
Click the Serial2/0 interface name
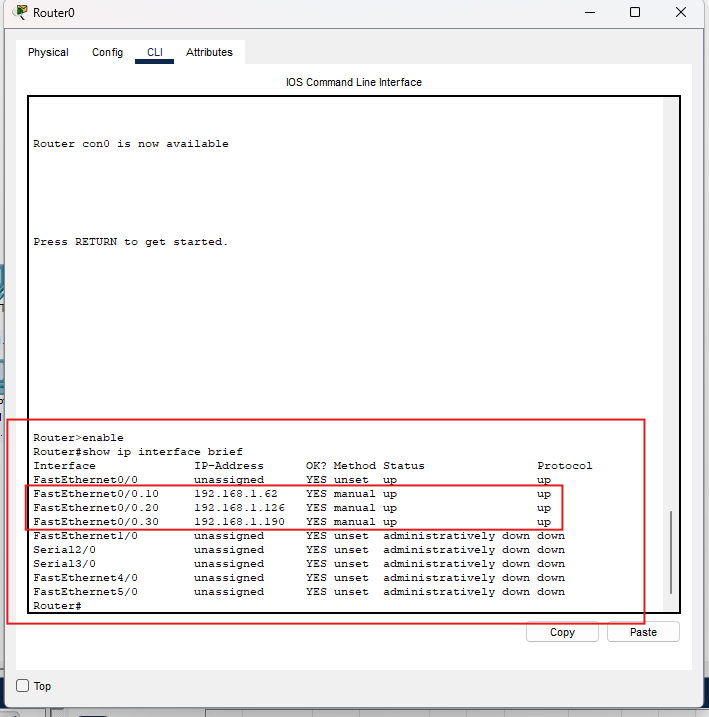tap(64, 550)
